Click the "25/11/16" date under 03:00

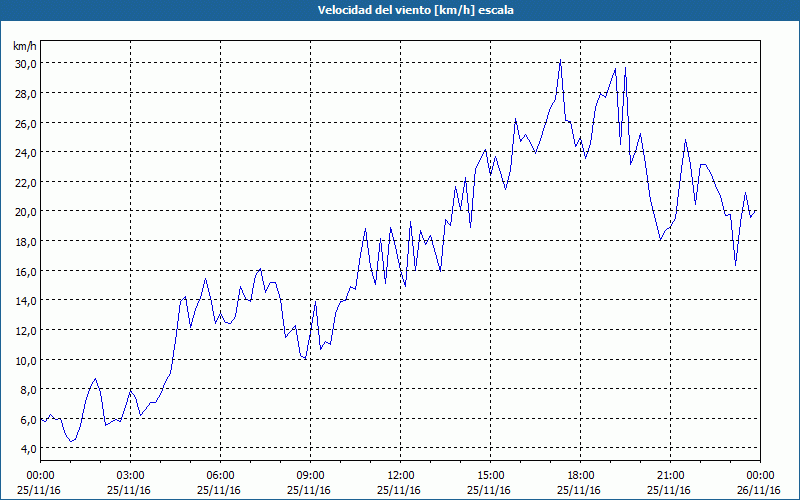tap(129, 490)
